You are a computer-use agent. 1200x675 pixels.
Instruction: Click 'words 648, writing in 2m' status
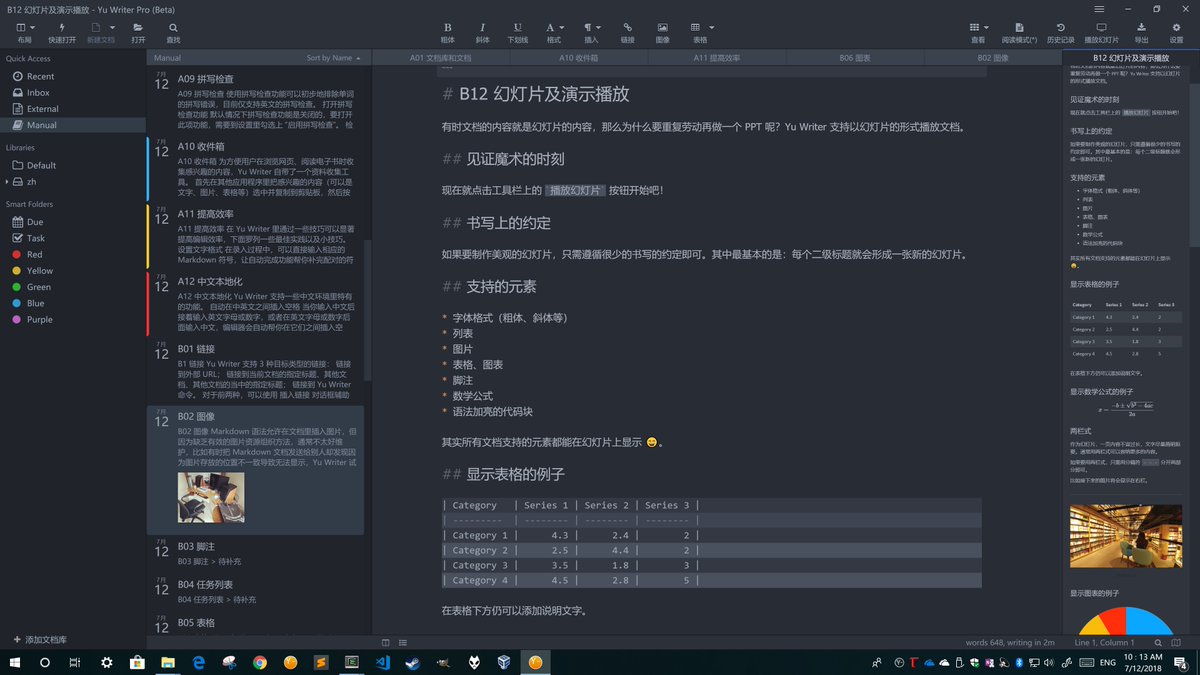coord(1010,642)
